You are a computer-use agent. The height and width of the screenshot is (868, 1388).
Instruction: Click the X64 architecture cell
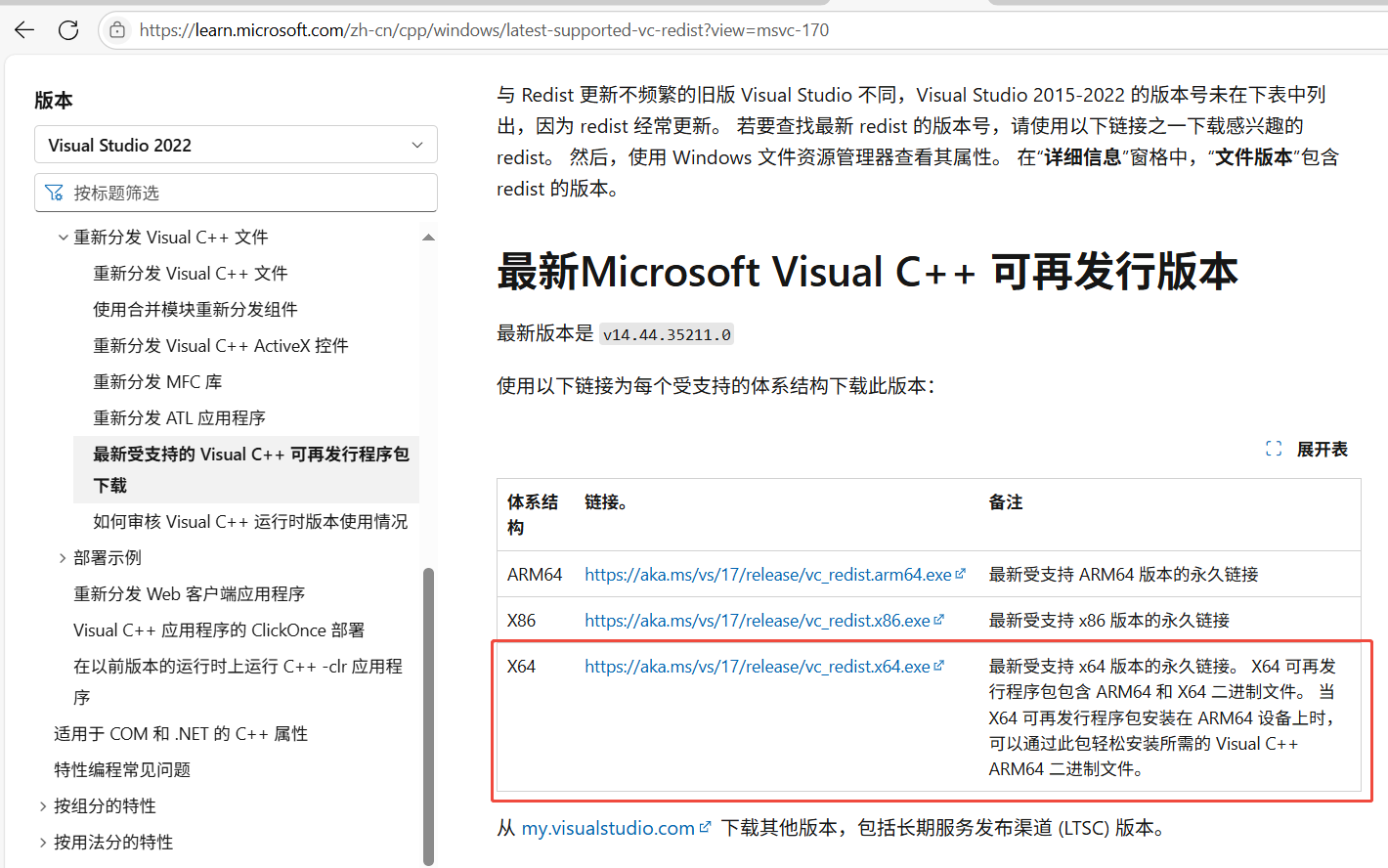(521, 667)
